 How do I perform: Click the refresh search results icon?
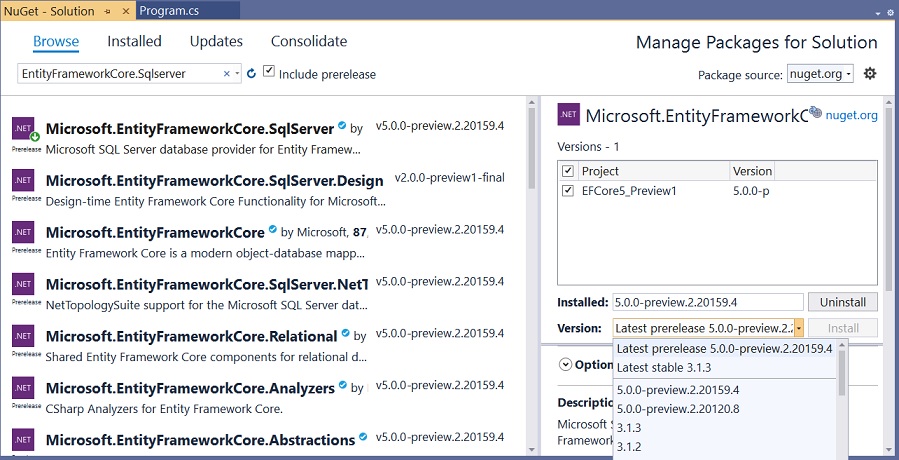click(x=251, y=73)
